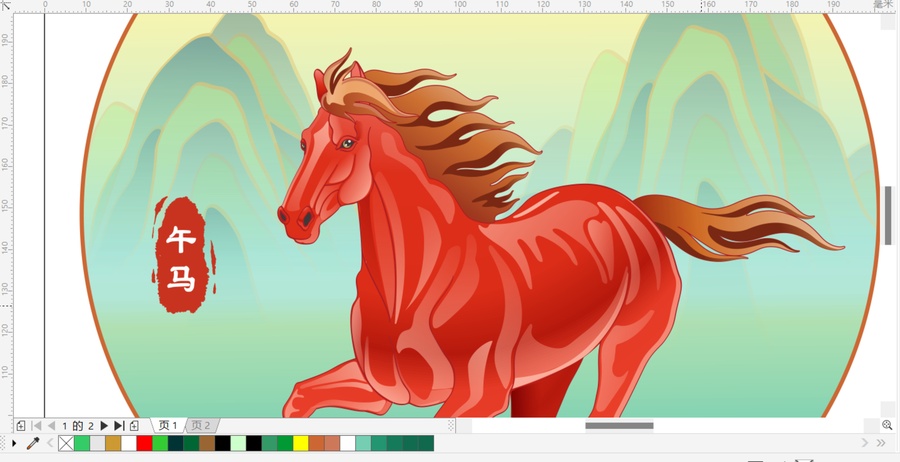The width and height of the screenshot is (900, 462).
Task: Expand the full palette with the double chevron
Action: [881, 443]
